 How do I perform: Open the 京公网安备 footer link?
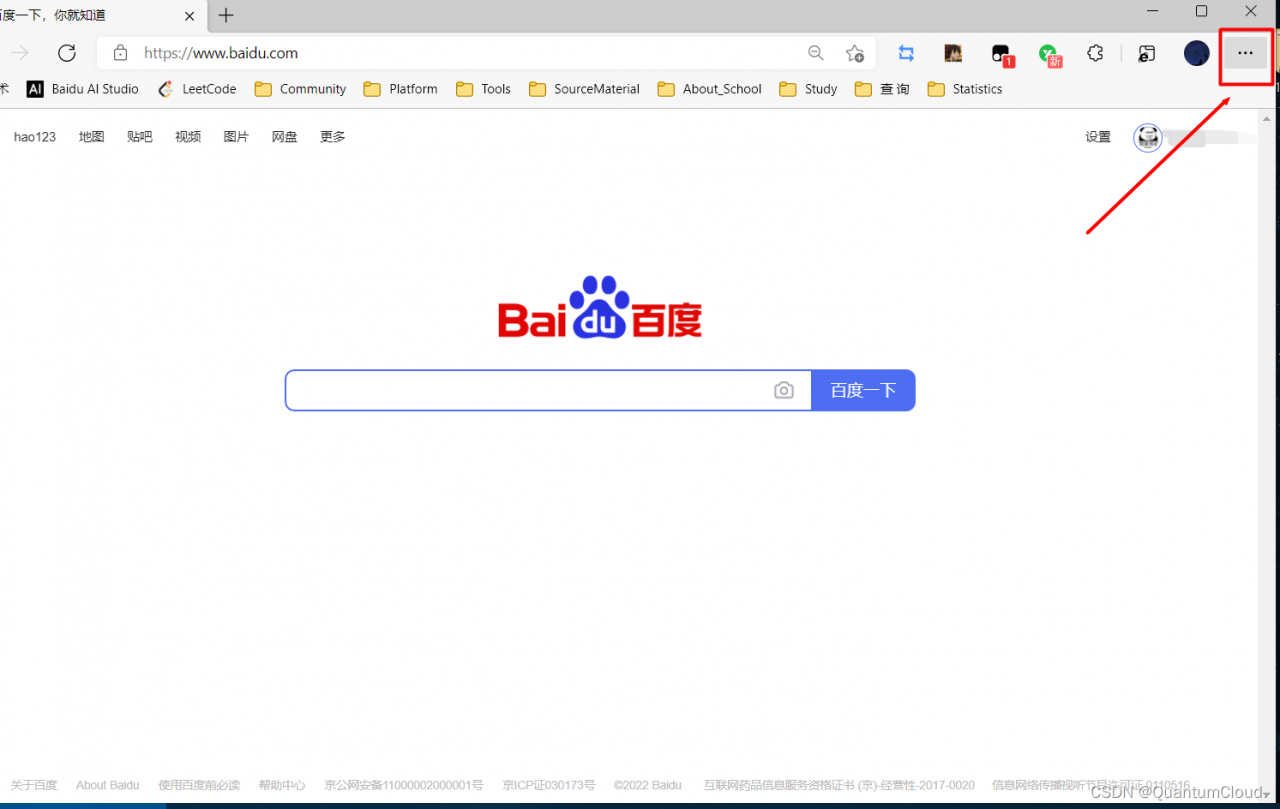pyautogui.click(x=404, y=785)
